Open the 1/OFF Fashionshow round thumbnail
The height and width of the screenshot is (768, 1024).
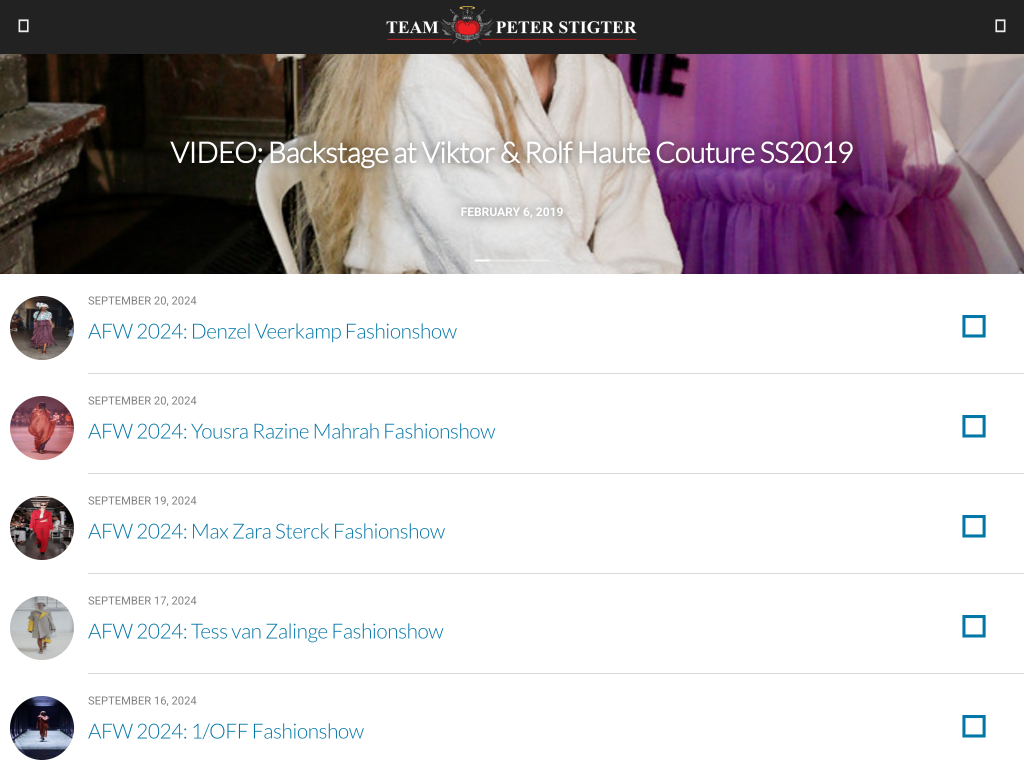[42, 728]
